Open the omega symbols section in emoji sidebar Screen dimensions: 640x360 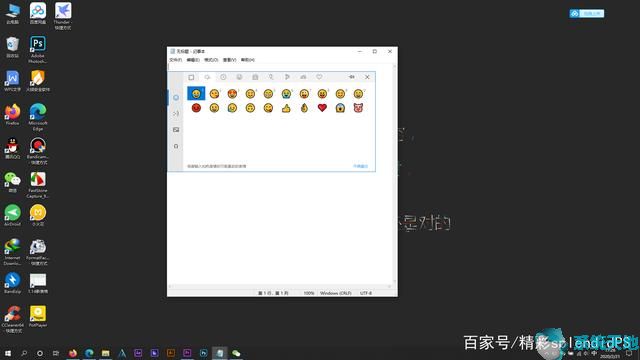coord(176,146)
